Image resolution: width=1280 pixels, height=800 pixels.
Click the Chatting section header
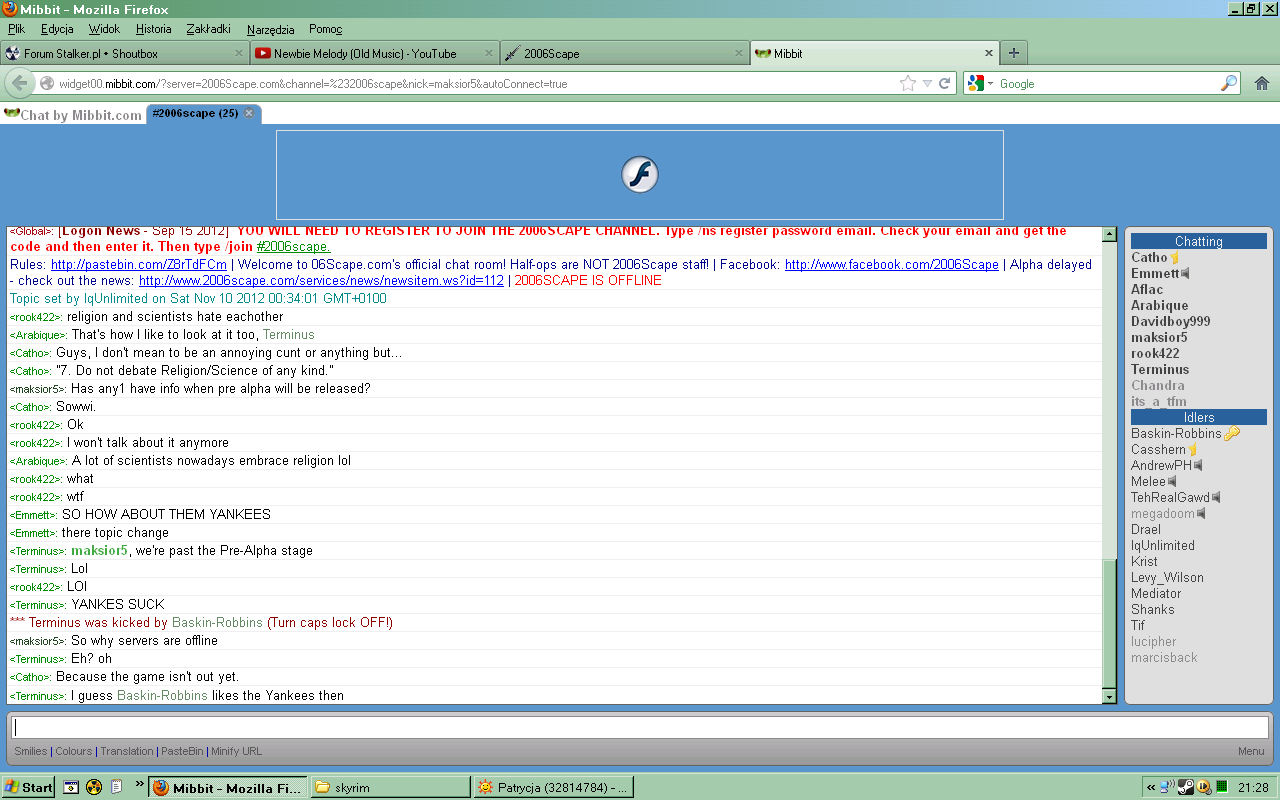(1199, 241)
